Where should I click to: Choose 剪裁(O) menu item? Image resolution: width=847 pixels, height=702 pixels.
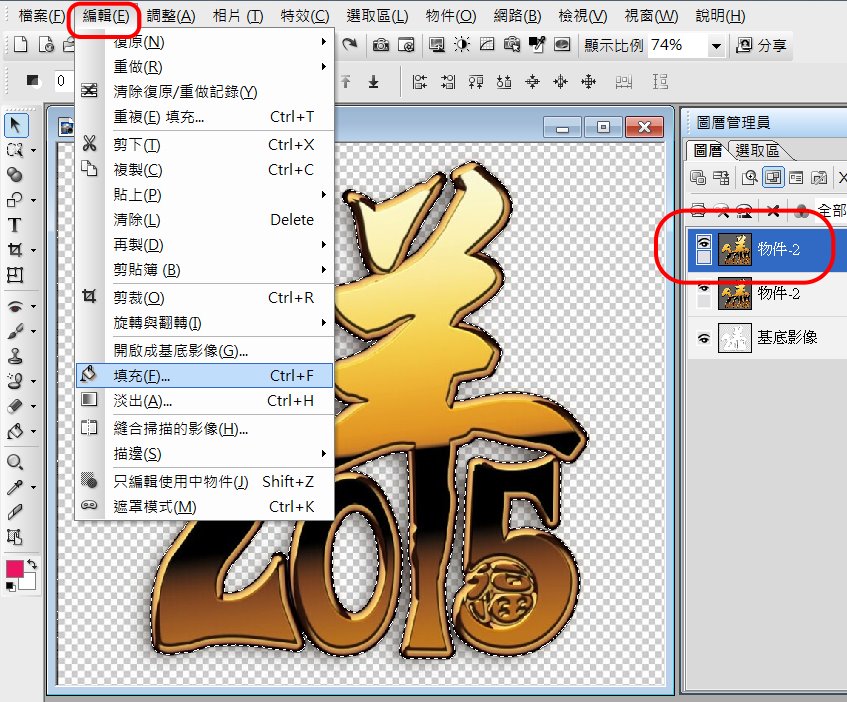[204, 297]
